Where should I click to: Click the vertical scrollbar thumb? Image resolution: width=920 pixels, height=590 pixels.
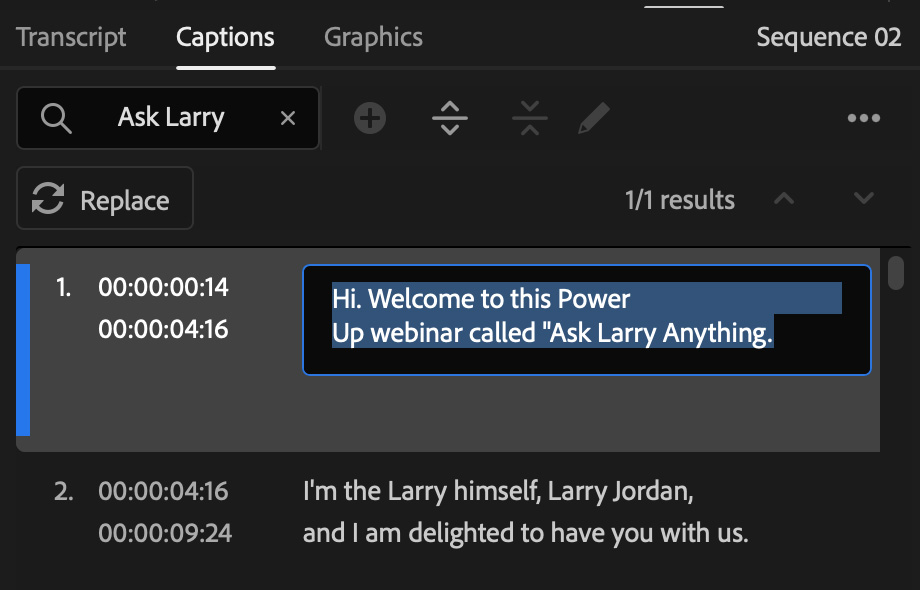click(x=896, y=272)
